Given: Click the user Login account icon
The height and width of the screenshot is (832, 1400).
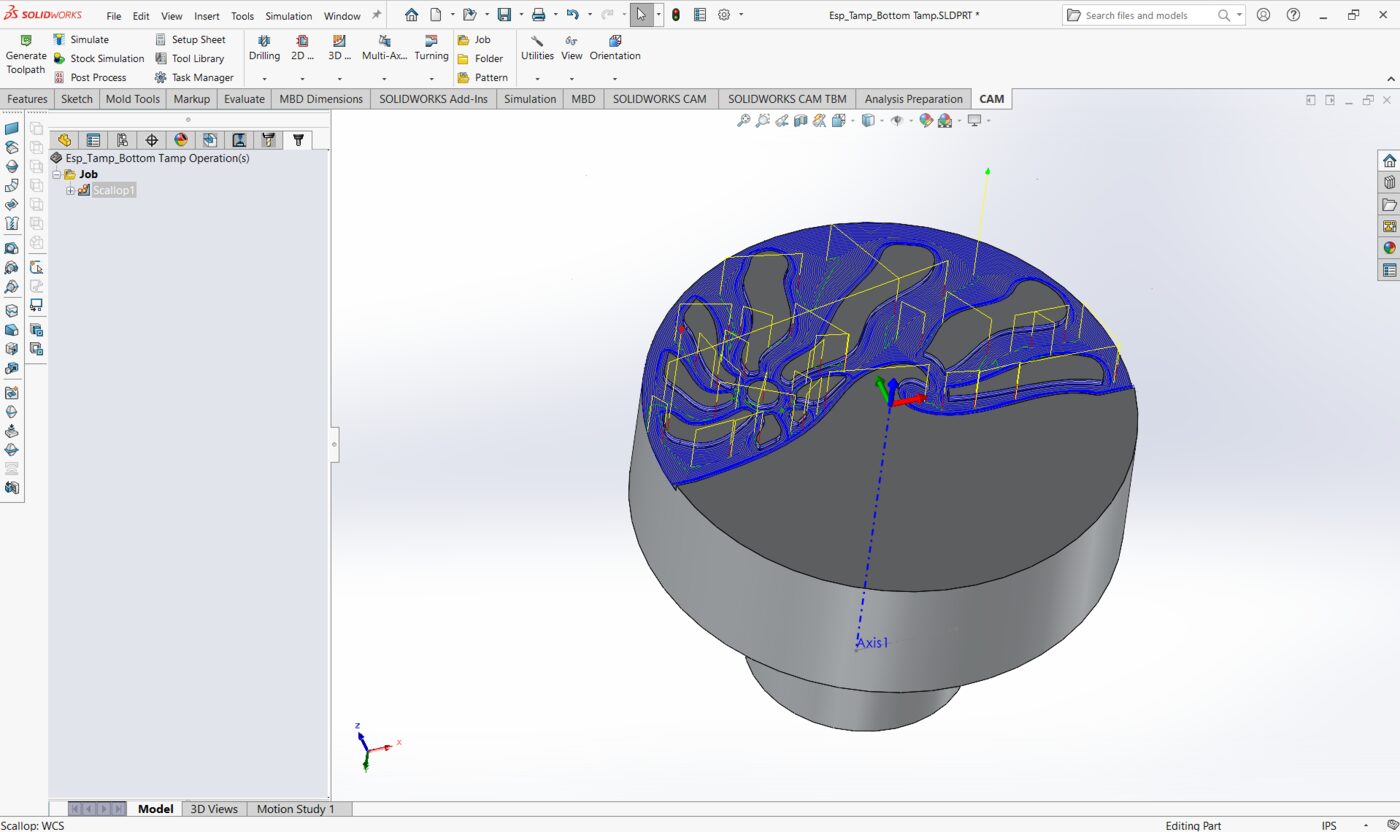Looking at the screenshot, I should pyautogui.click(x=1264, y=15).
